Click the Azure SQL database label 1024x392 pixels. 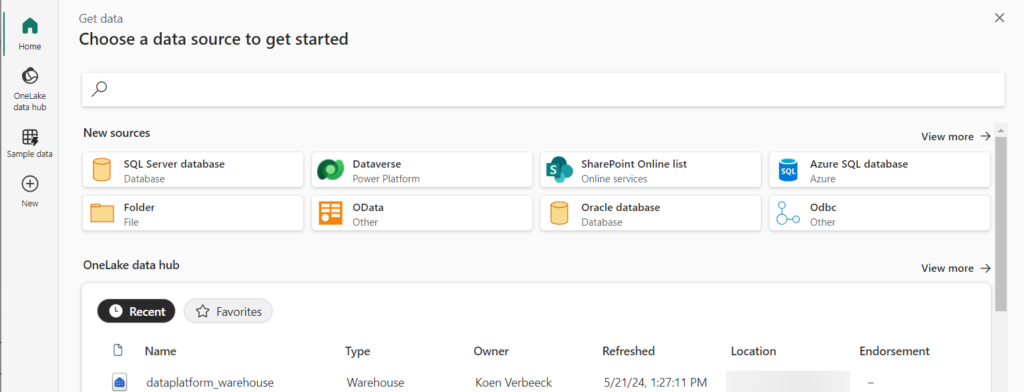(859, 164)
